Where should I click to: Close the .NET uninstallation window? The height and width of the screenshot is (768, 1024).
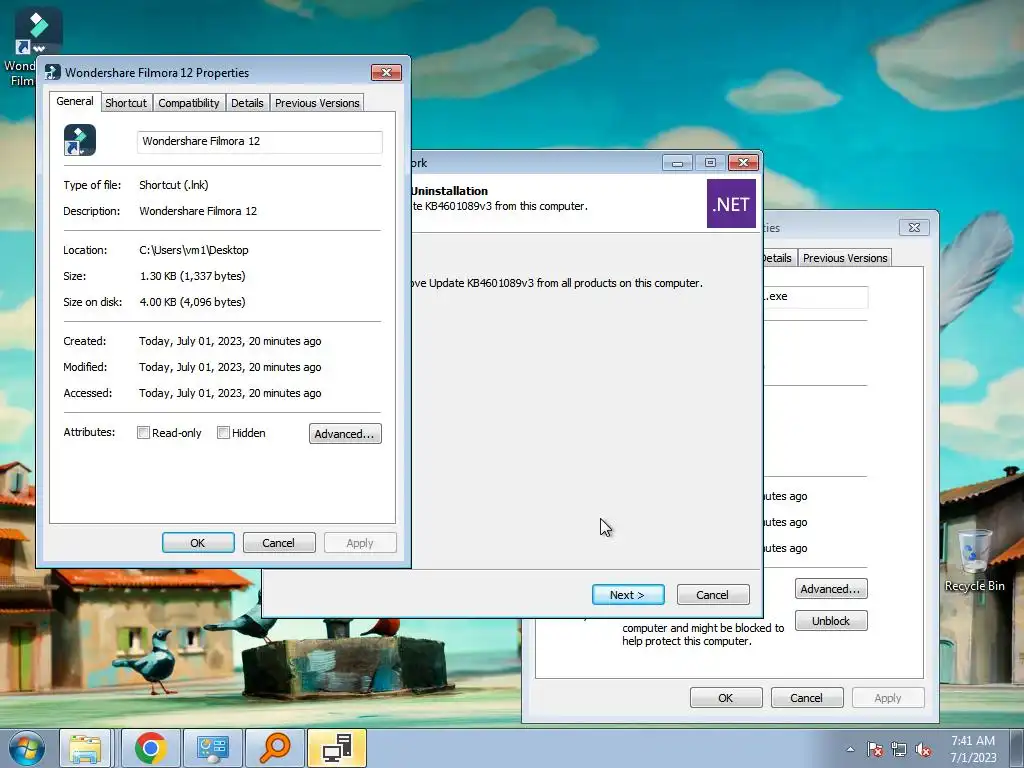tap(743, 163)
